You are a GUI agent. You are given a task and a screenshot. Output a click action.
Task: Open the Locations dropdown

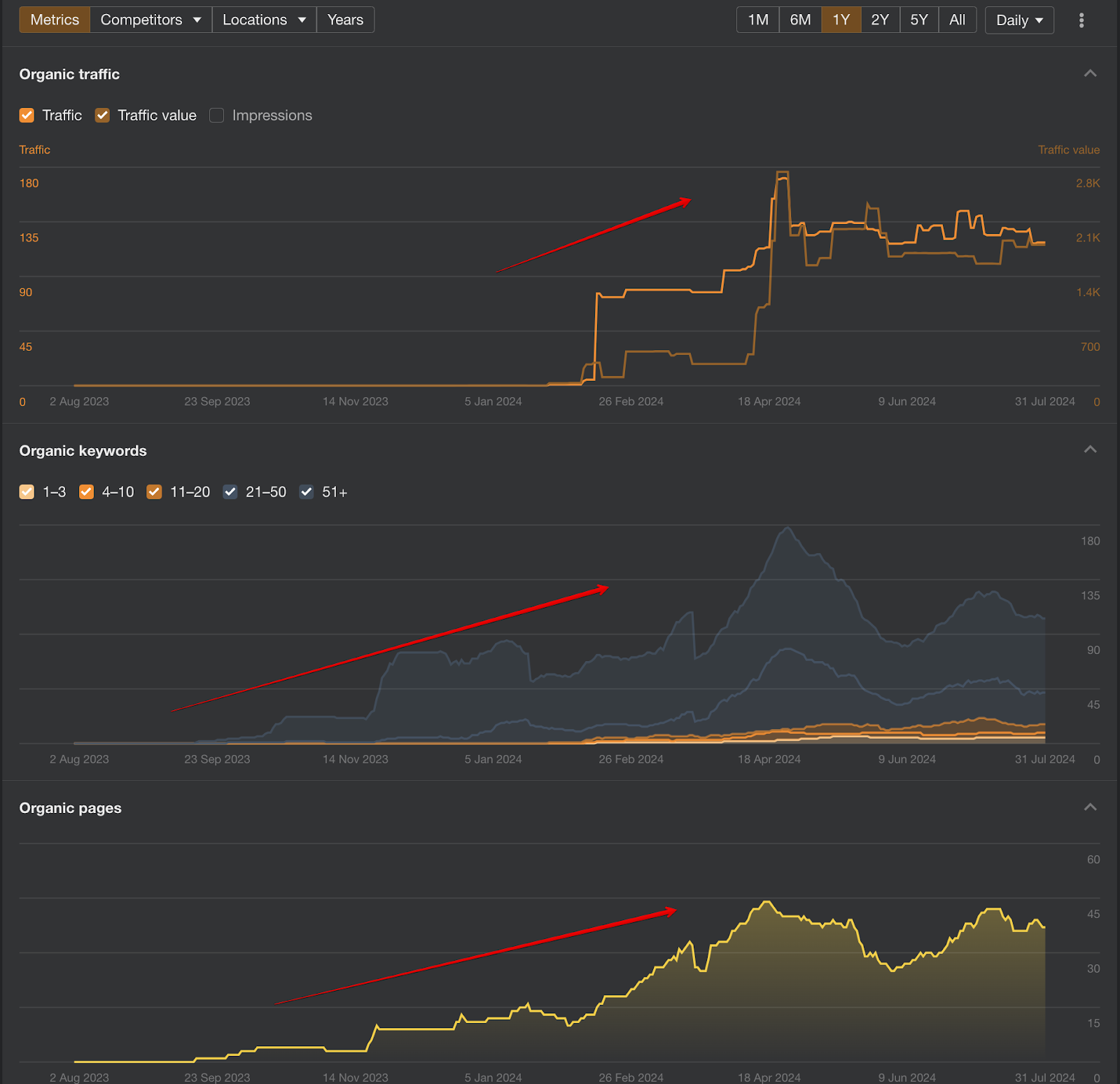pyautogui.click(x=264, y=20)
